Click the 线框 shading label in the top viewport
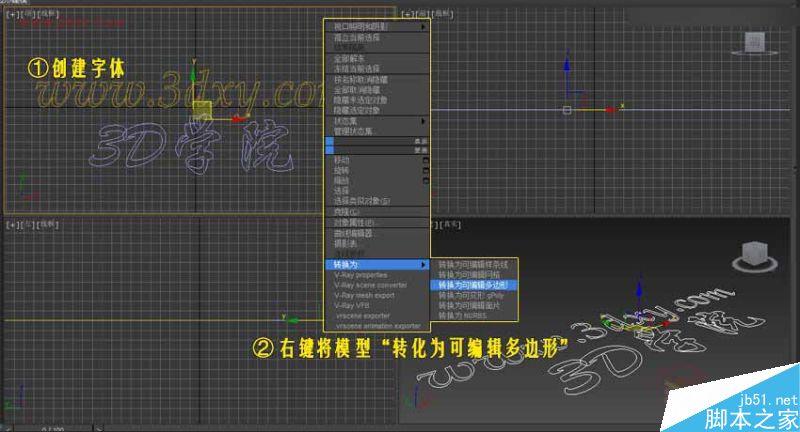800x432 pixels. pyautogui.click(x=49, y=14)
